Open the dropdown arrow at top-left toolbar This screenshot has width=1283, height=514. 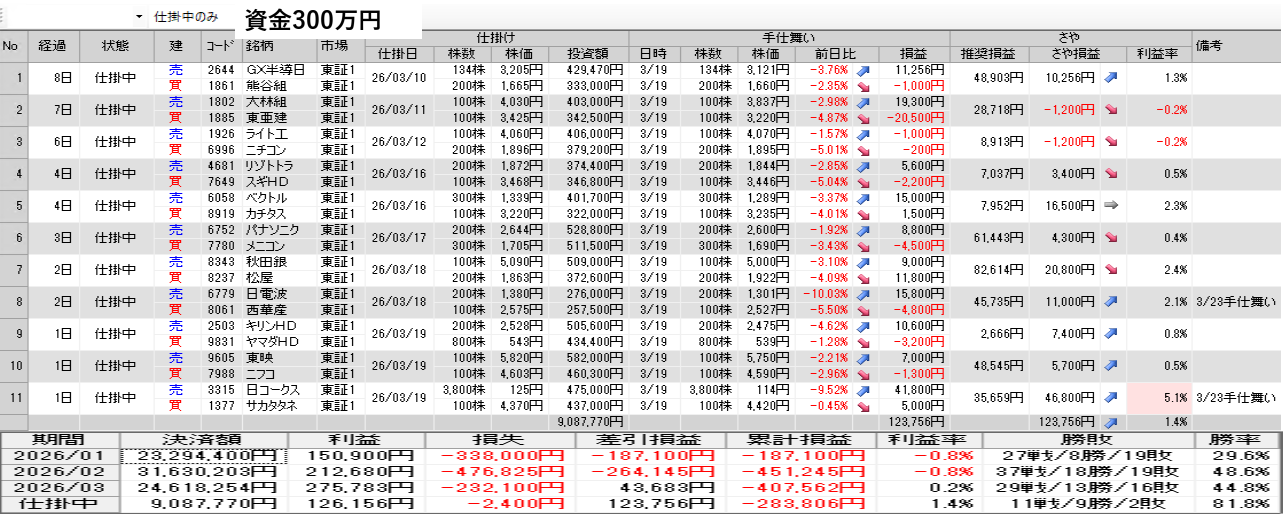coord(137,18)
